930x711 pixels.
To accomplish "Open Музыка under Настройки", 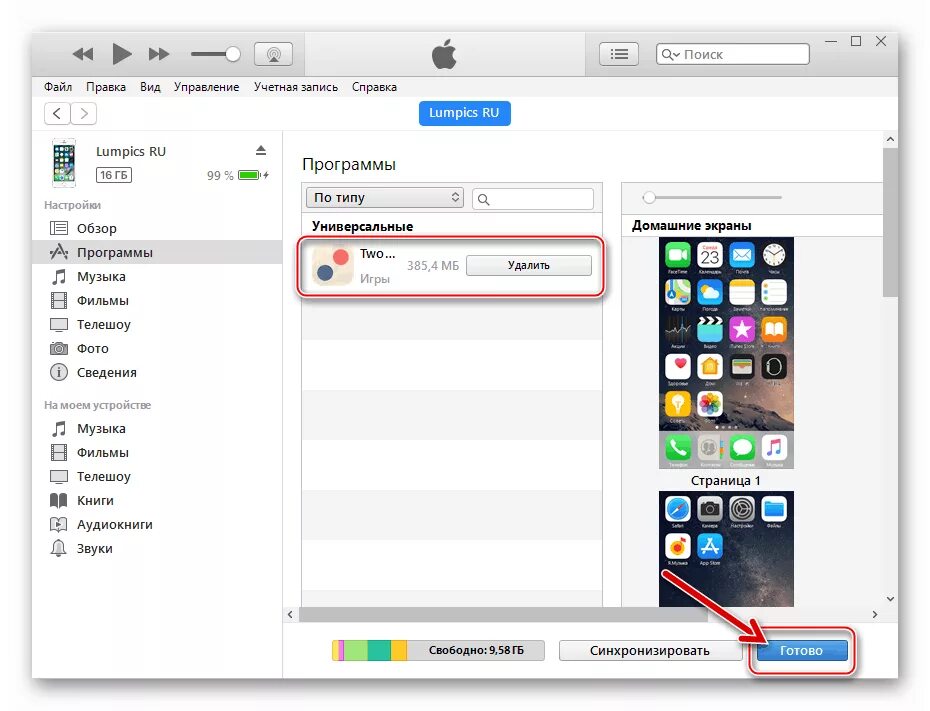I will pyautogui.click(x=157, y=276).
